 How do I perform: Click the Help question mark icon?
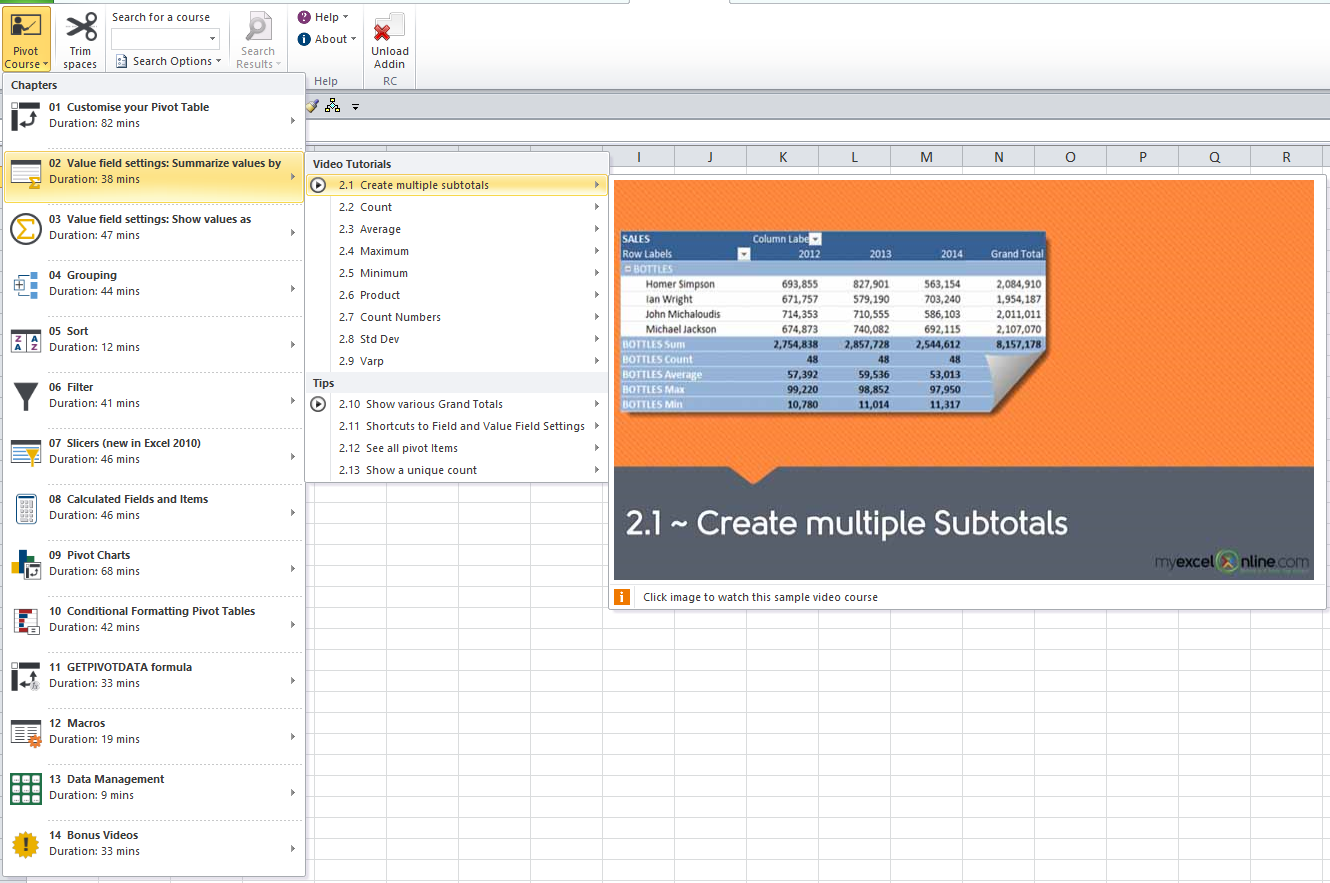(x=304, y=17)
